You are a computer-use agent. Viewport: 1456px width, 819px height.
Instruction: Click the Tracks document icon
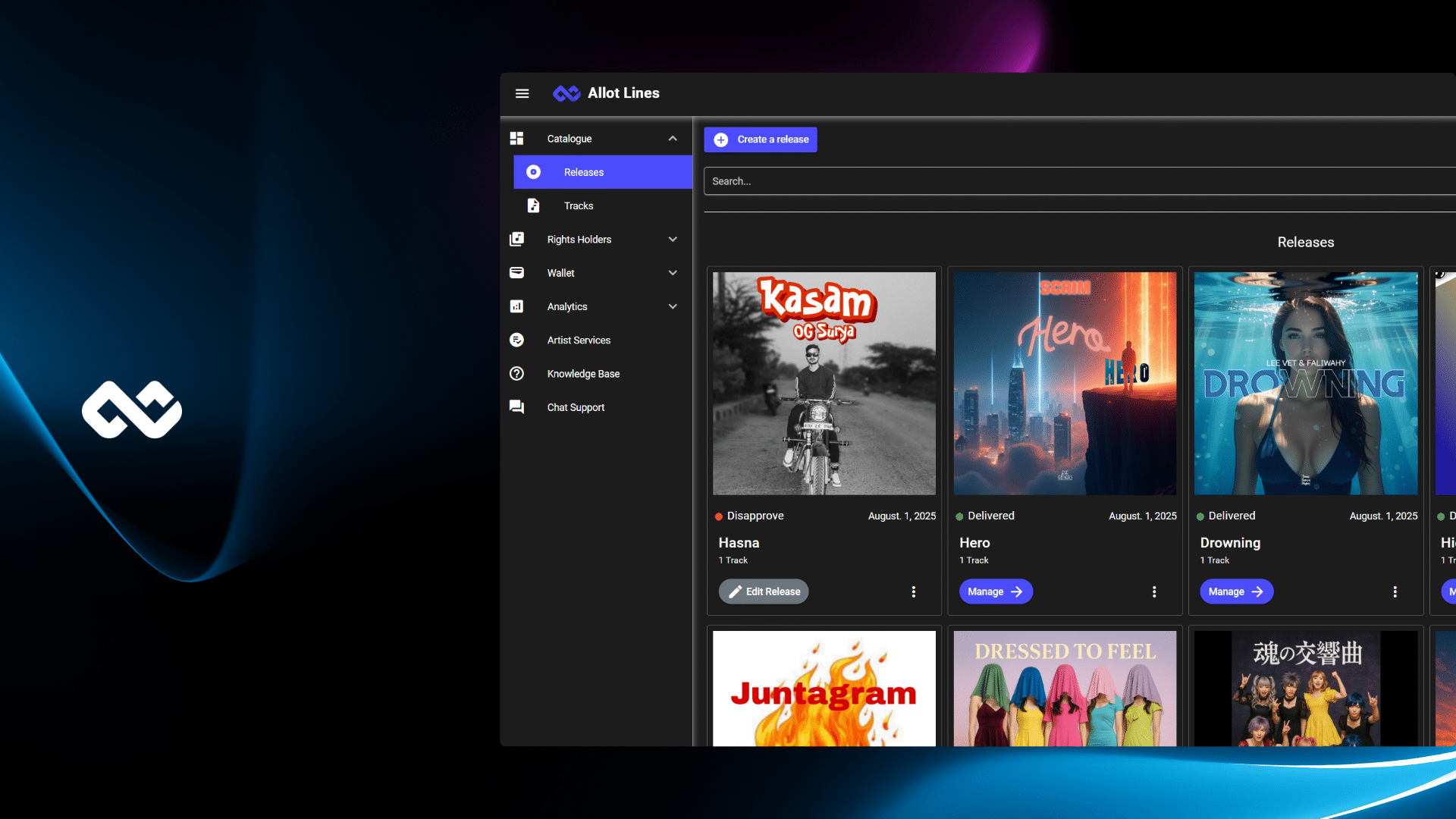point(534,205)
